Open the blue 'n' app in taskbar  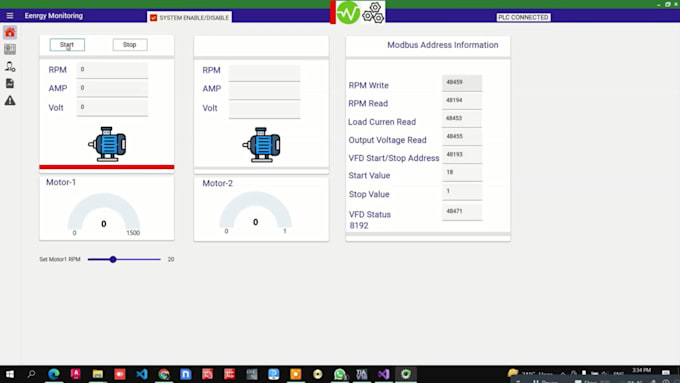point(186,374)
